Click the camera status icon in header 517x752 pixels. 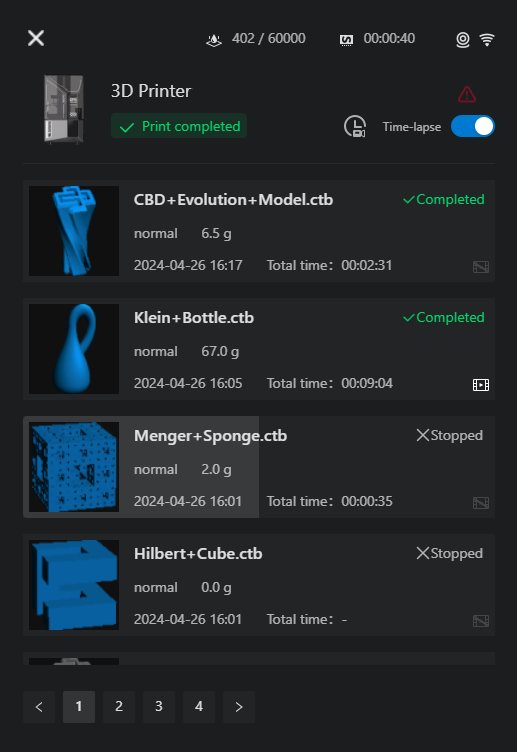pyautogui.click(x=462, y=40)
